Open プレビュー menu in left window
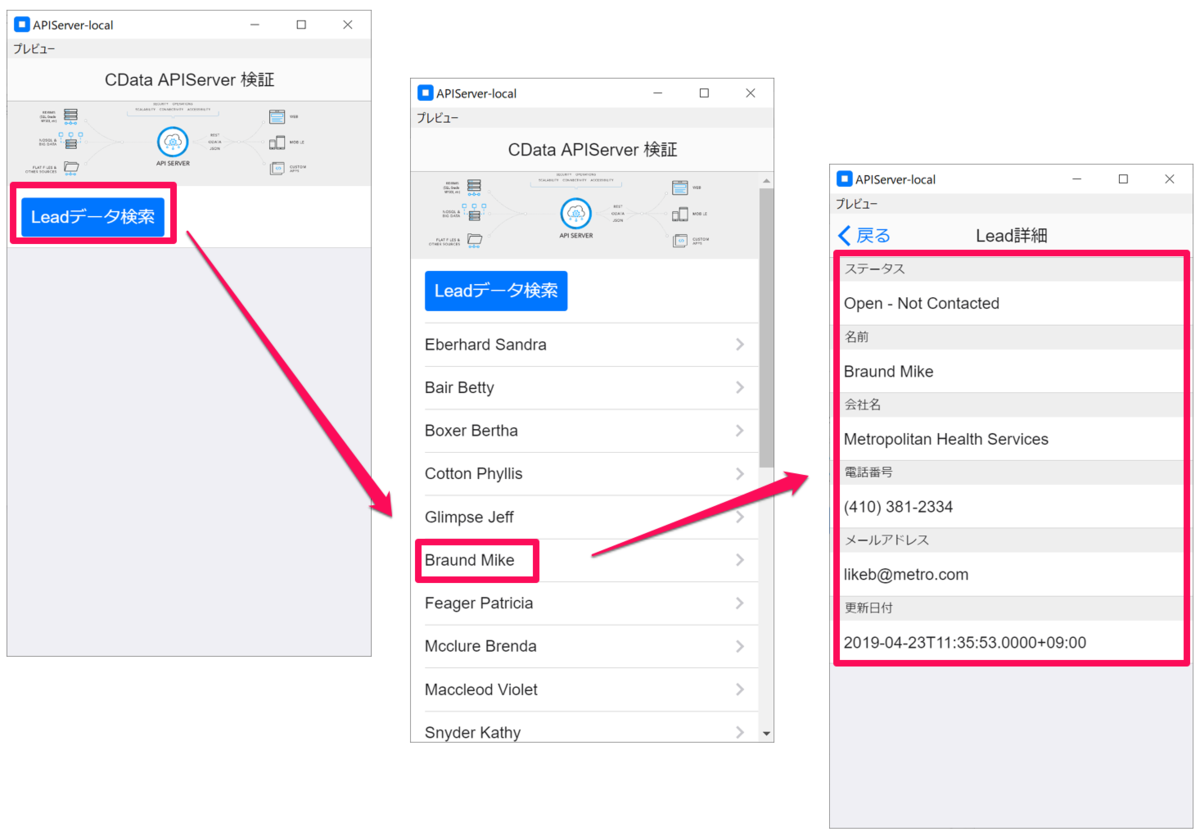This screenshot has height=836, width=1200. click(x=34, y=48)
